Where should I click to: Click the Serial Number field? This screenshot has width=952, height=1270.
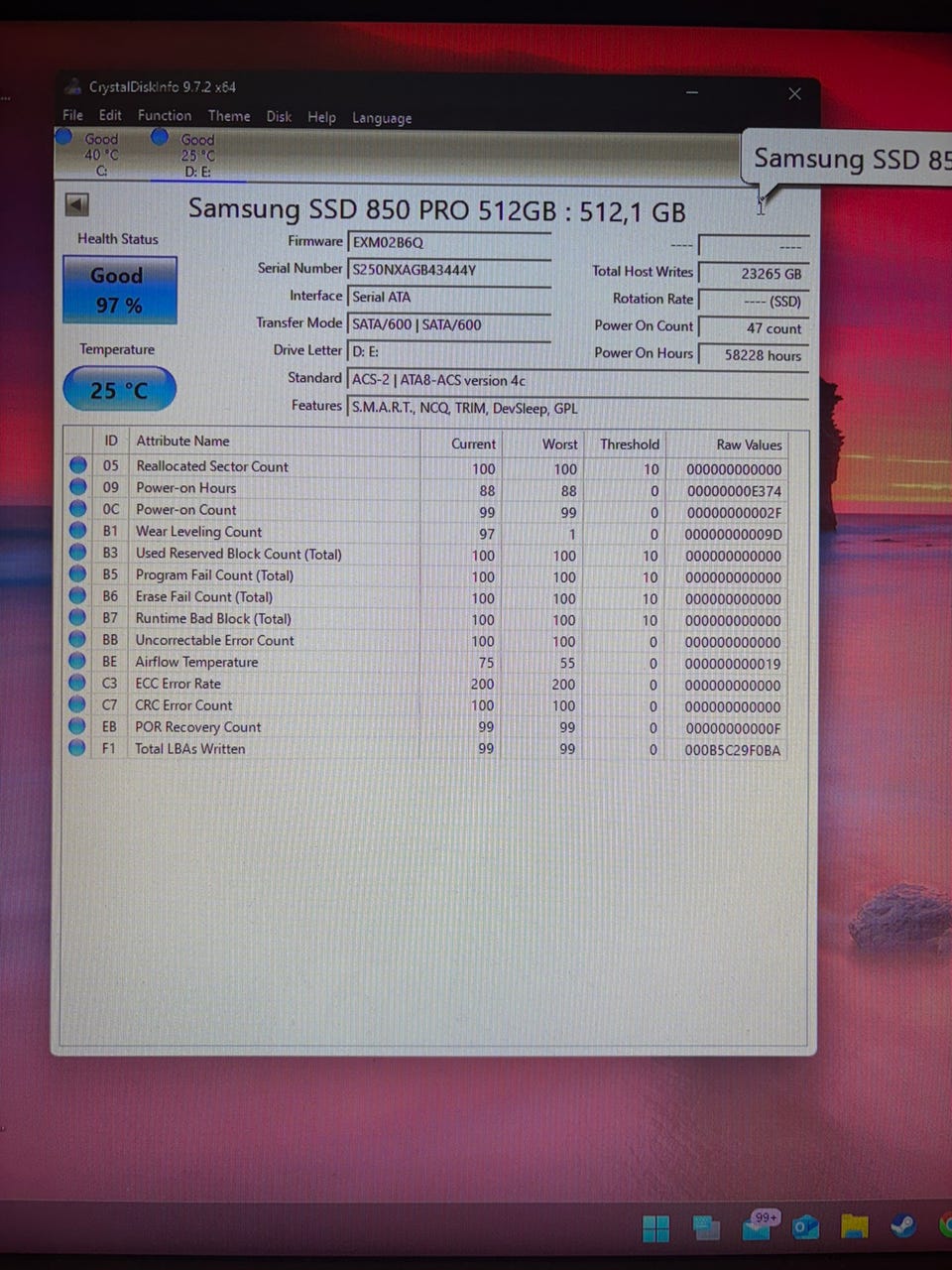tap(449, 269)
